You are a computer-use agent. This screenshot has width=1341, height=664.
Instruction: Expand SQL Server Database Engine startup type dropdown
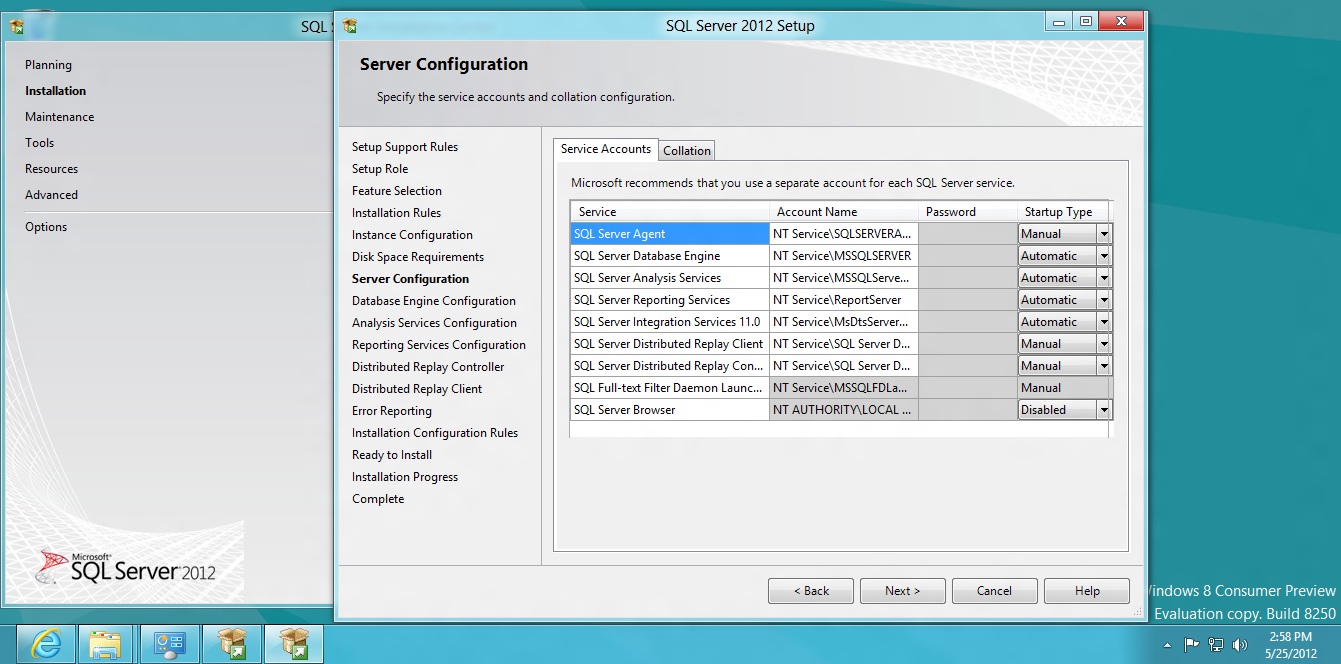(x=1104, y=256)
